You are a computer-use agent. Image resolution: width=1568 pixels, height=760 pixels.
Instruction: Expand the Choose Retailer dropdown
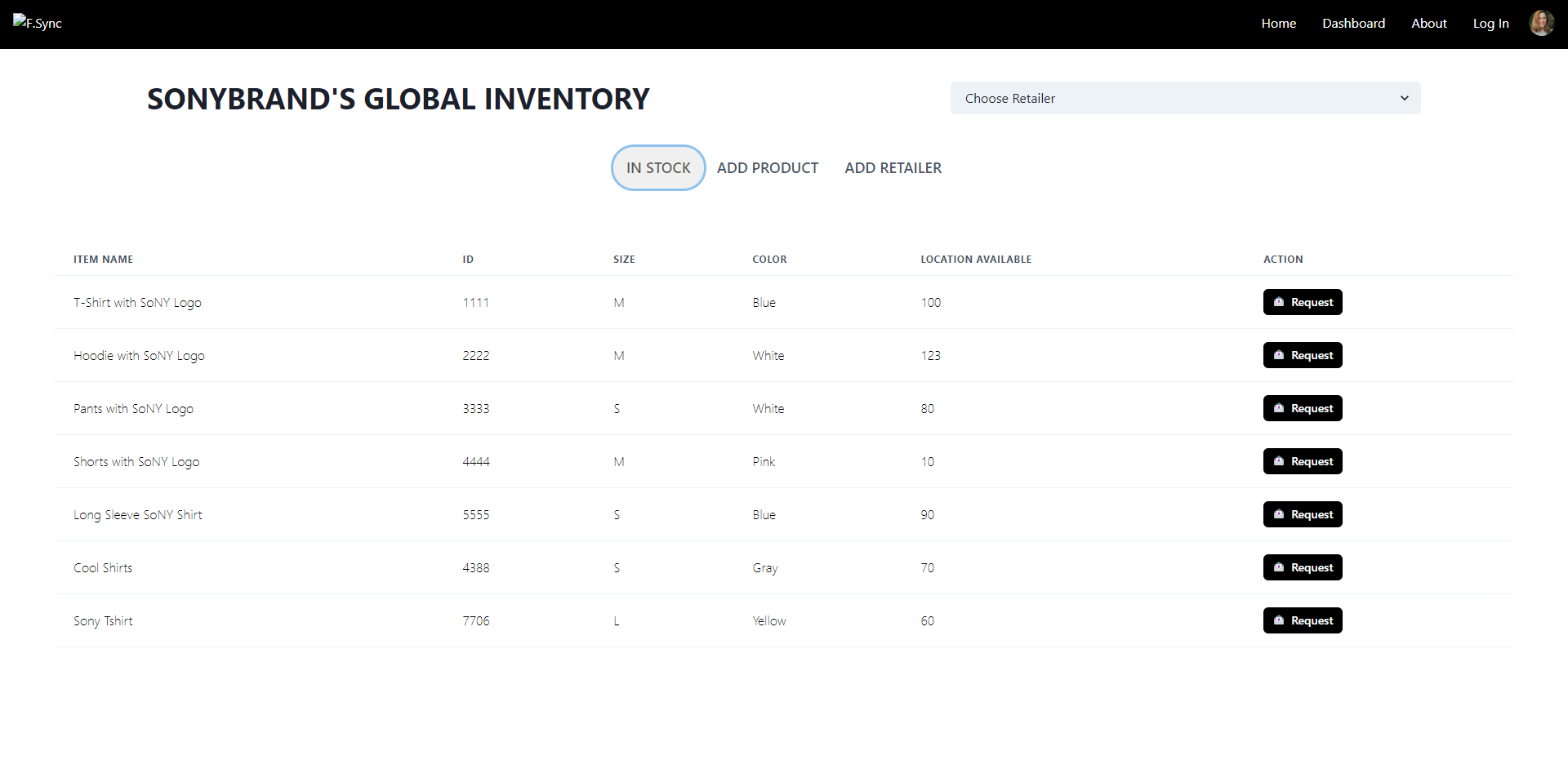1185,98
